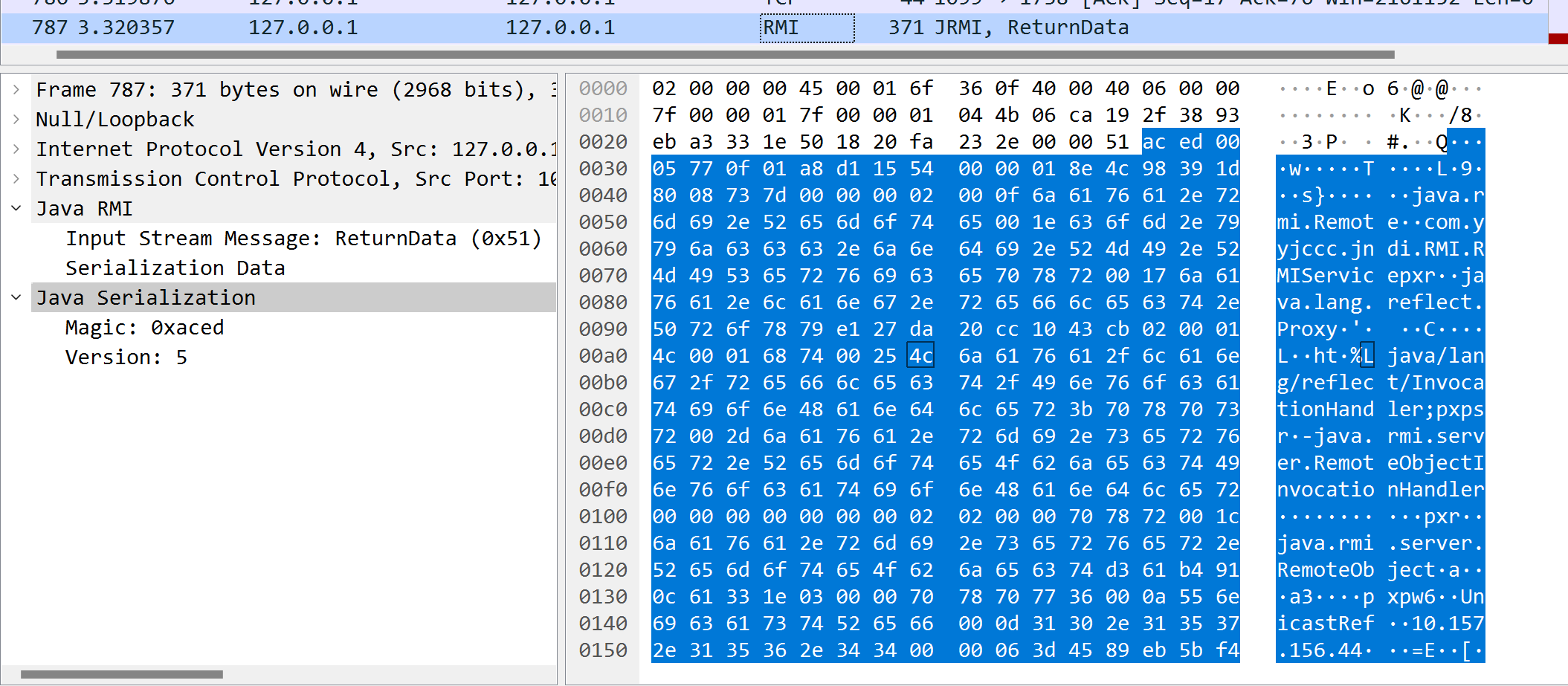The image size is (1568, 686).
Task: Select the Magic: 0xaced field
Action: point(144,328)
